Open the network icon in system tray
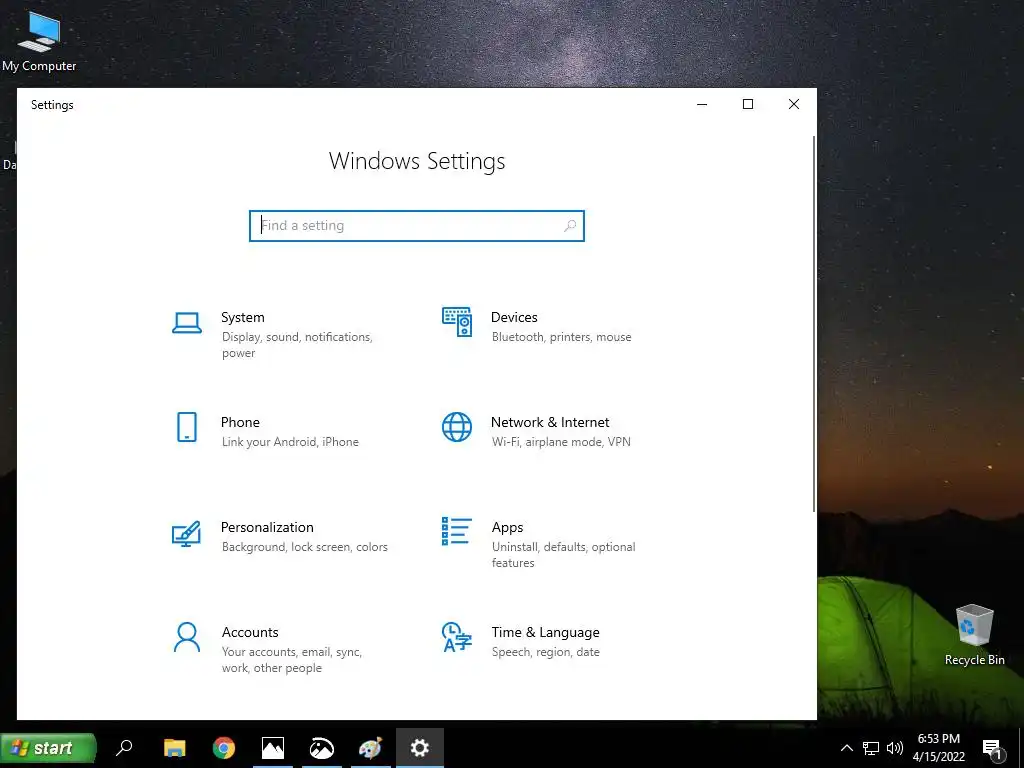This screenshot has width=1024, height=768. tap(871, 748)
